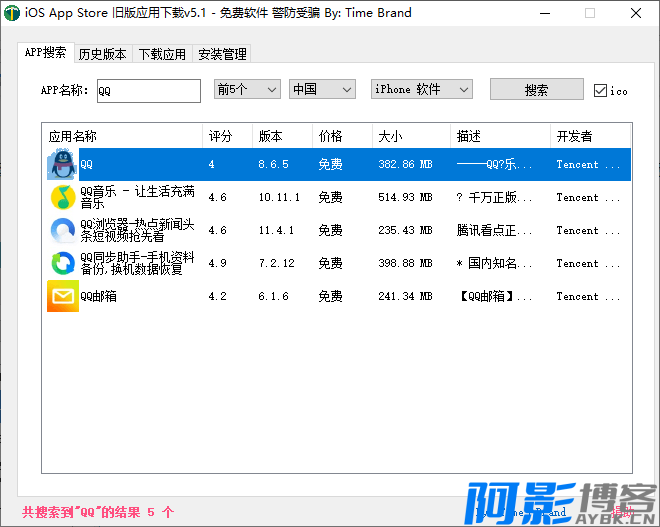Screen dimensions: 660x527
Task: Click the 开发者 column header
Action: tap(590, 136)
